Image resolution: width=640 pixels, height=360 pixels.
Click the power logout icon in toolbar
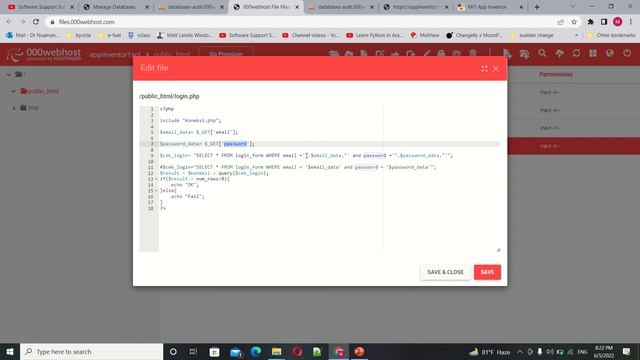click(627, 53)
